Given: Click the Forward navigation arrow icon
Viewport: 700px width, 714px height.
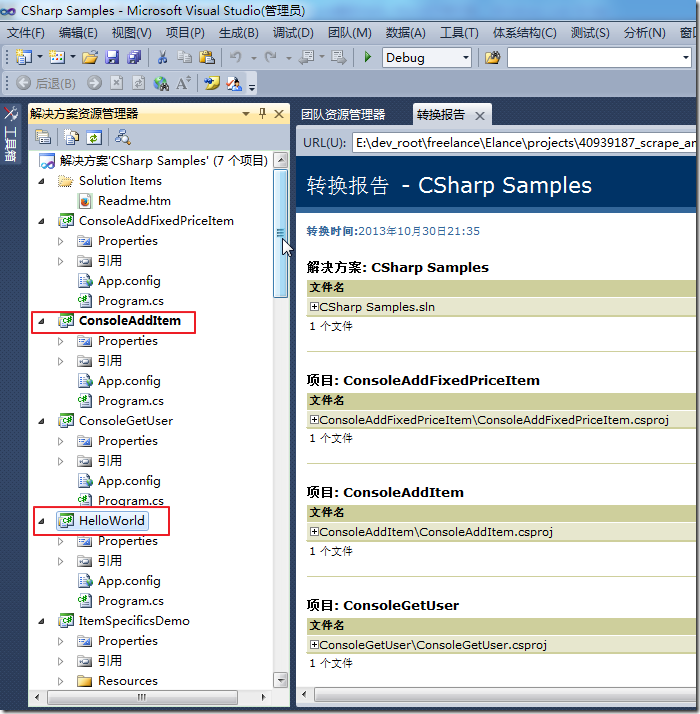Looking at the screenshot, I should pos(94,83).
